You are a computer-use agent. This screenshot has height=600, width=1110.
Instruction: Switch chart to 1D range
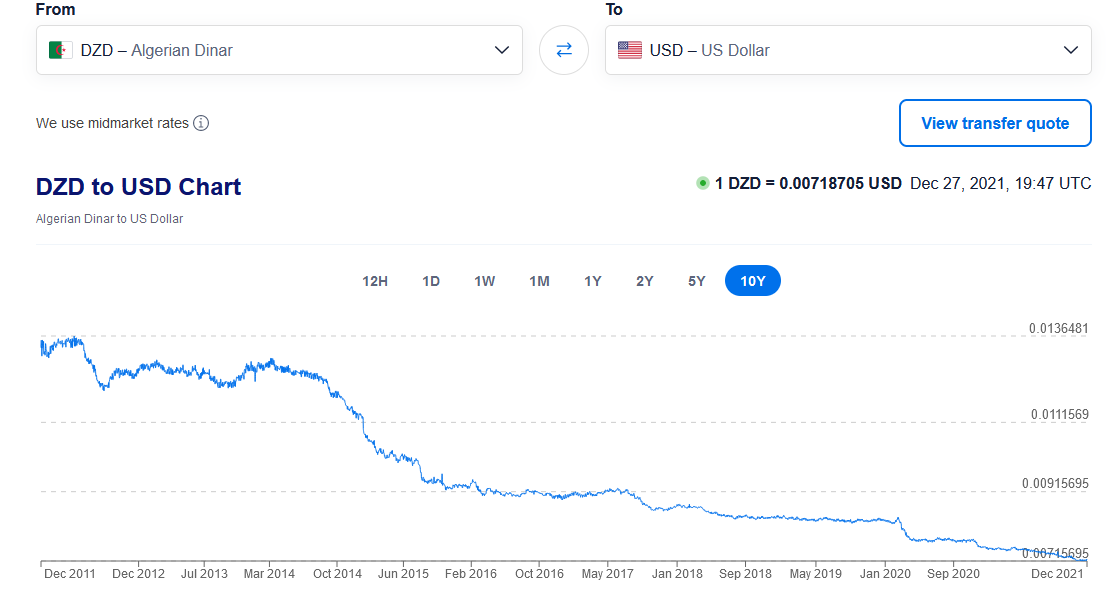431,281
